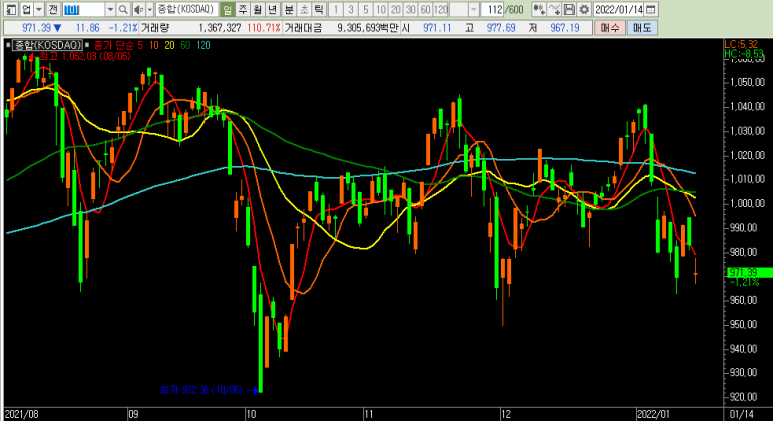Choose the 5 interval button
The width and height of the screenshot is (773, 421).
point(365,9)
